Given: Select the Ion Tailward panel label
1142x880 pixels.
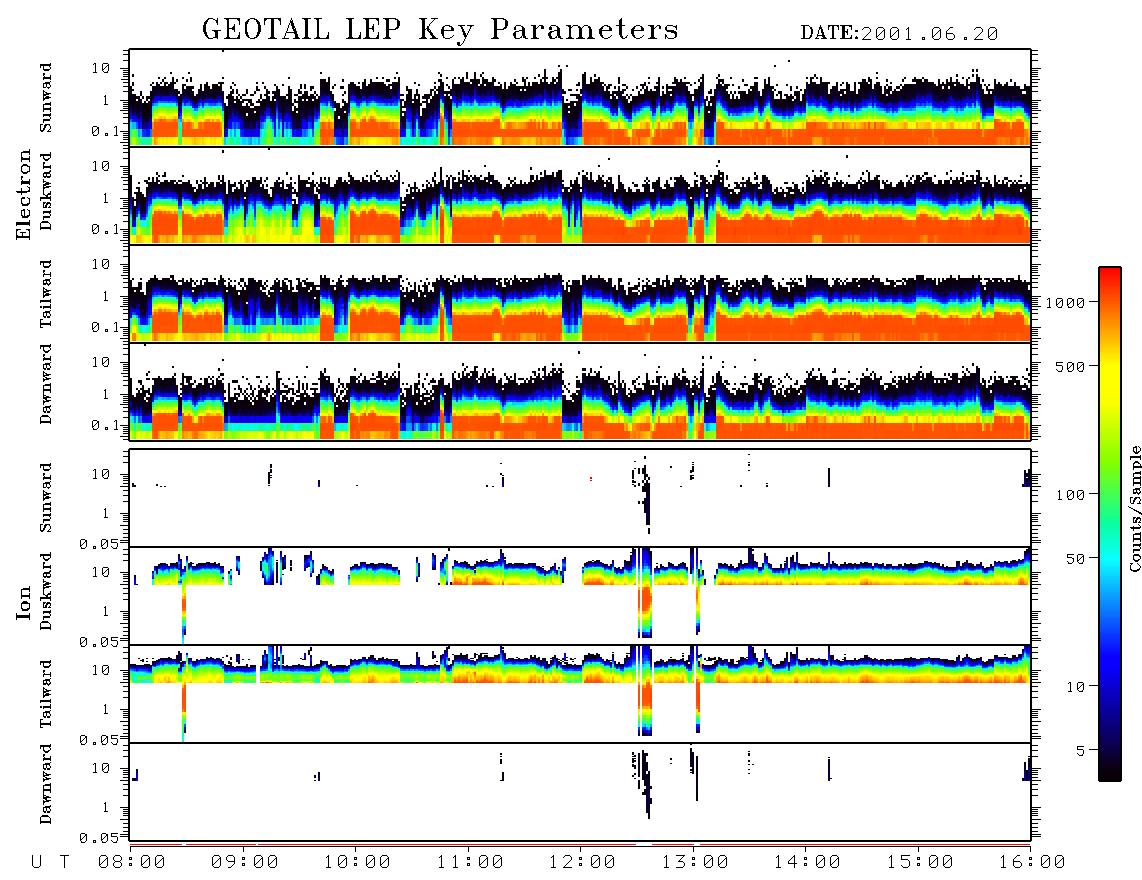Looking at the screenshot, I should [x=46, y=694].
